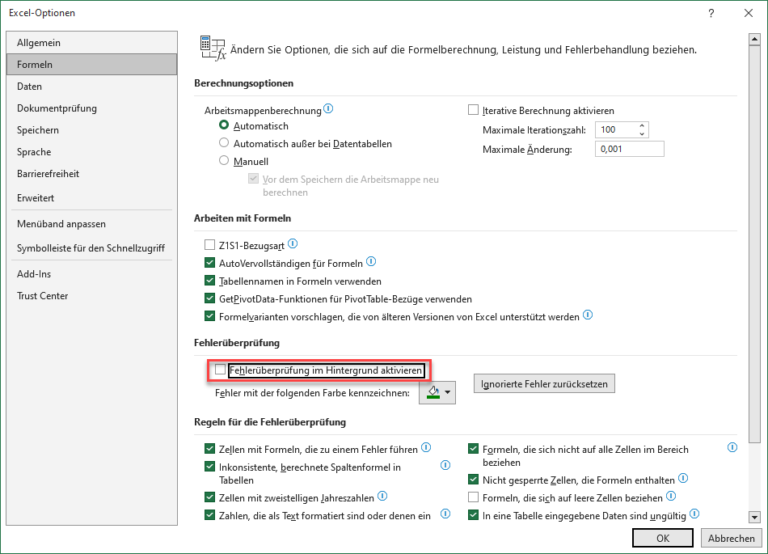
Task: Enable Fehlerüberprüfung im Hintergrund aktivieren checkbox
Action: point(220,369)
